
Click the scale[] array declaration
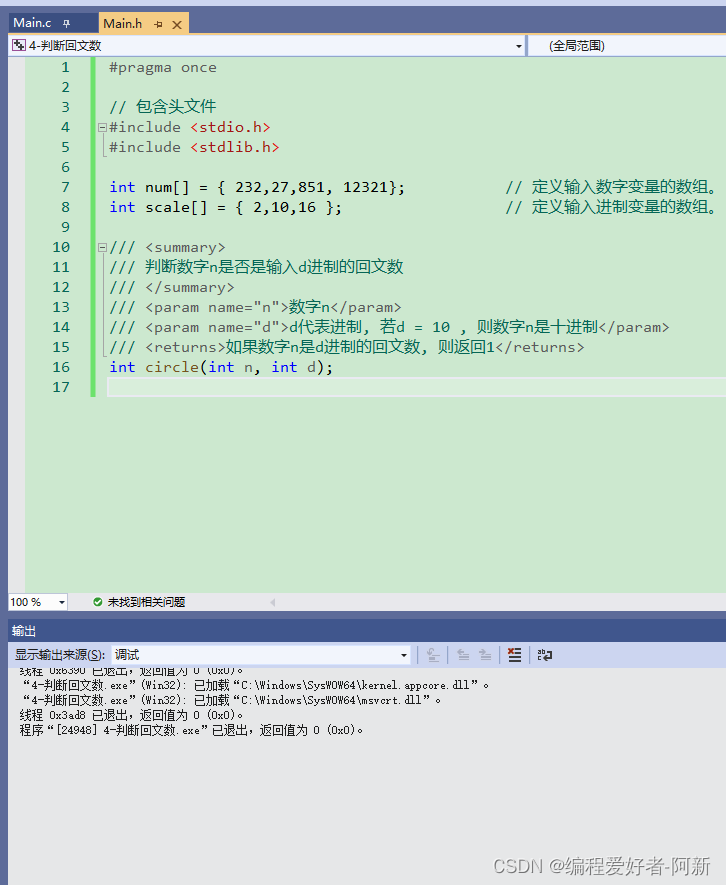click(x=225, y=208)
